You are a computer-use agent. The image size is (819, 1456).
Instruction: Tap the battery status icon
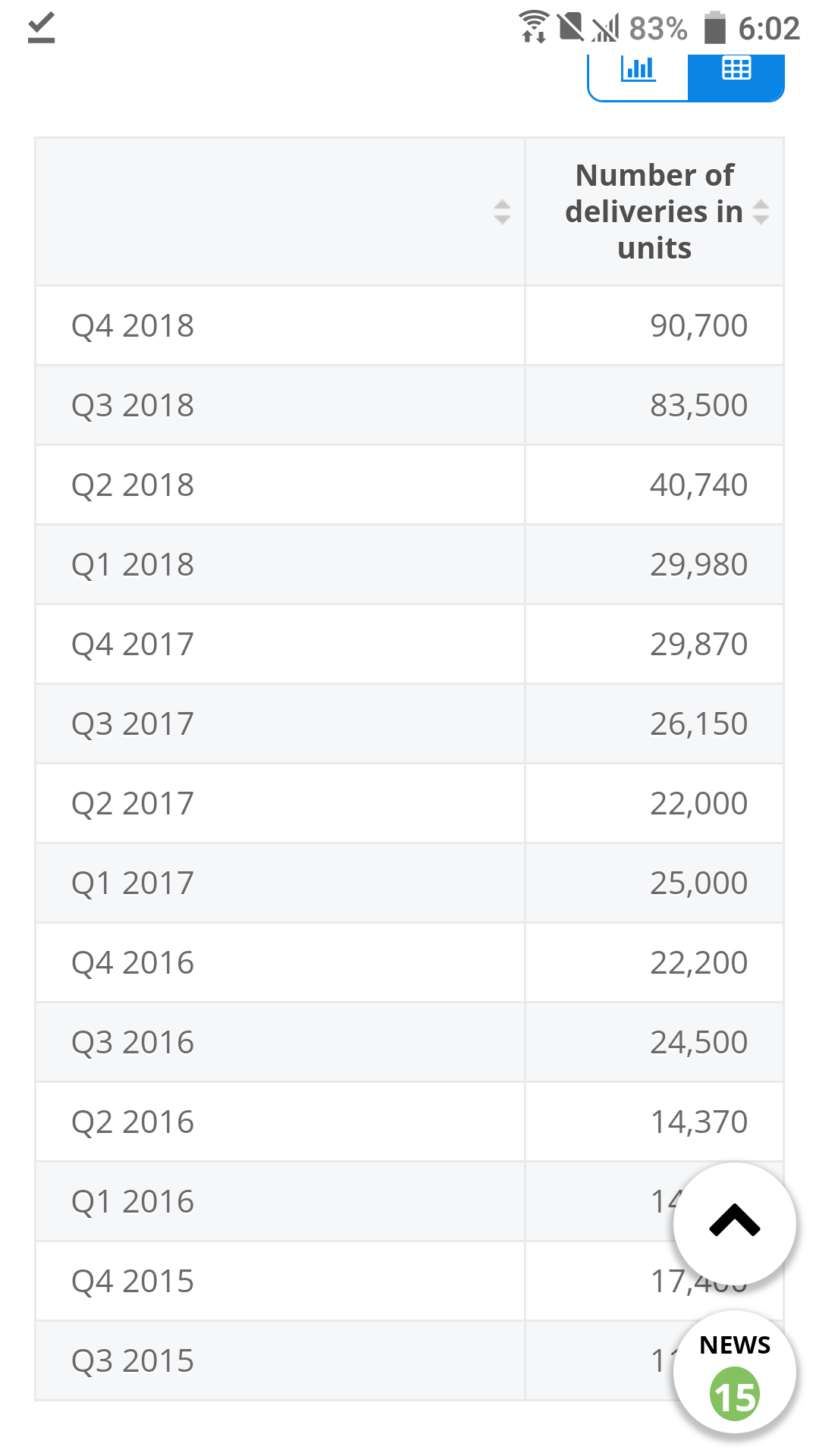714,28
